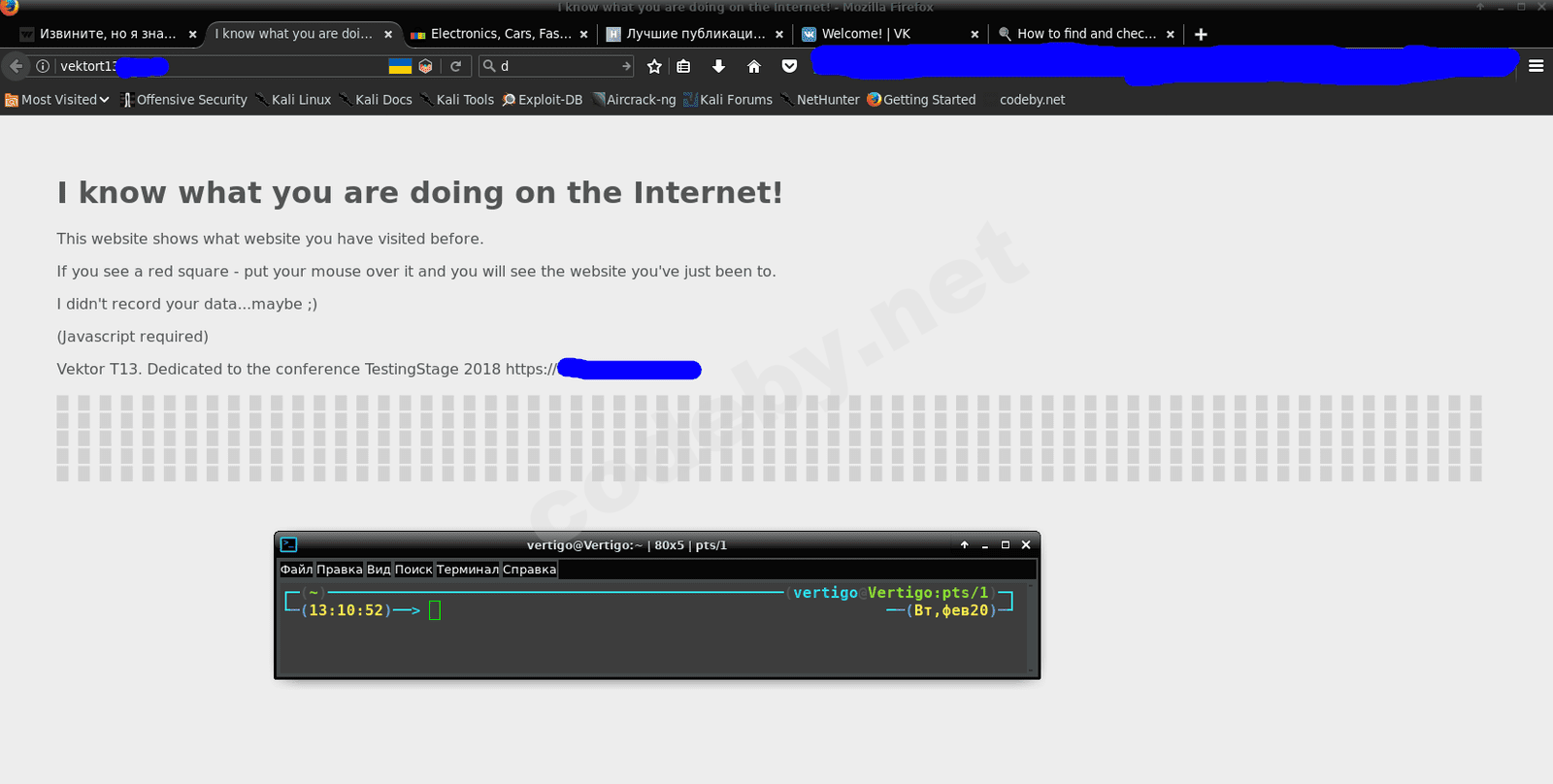The image size is (1553, 784).
Task: Click the search magnifier icon in the search box
Action: (489, 66)
